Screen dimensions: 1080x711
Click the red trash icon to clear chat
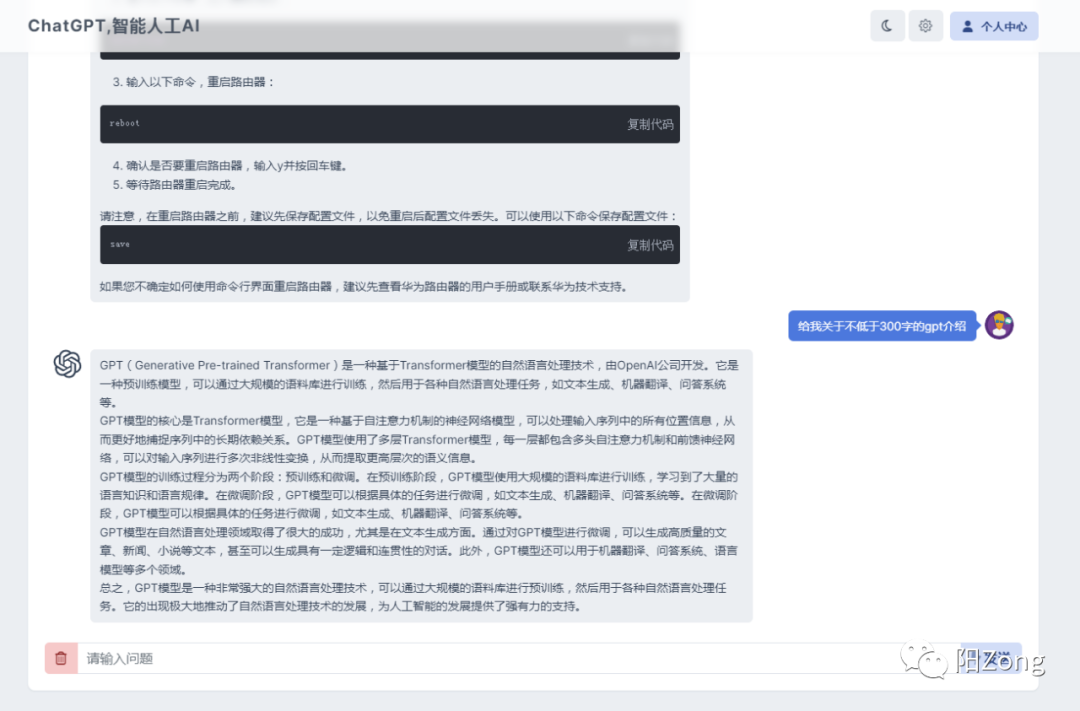[61, 658]
